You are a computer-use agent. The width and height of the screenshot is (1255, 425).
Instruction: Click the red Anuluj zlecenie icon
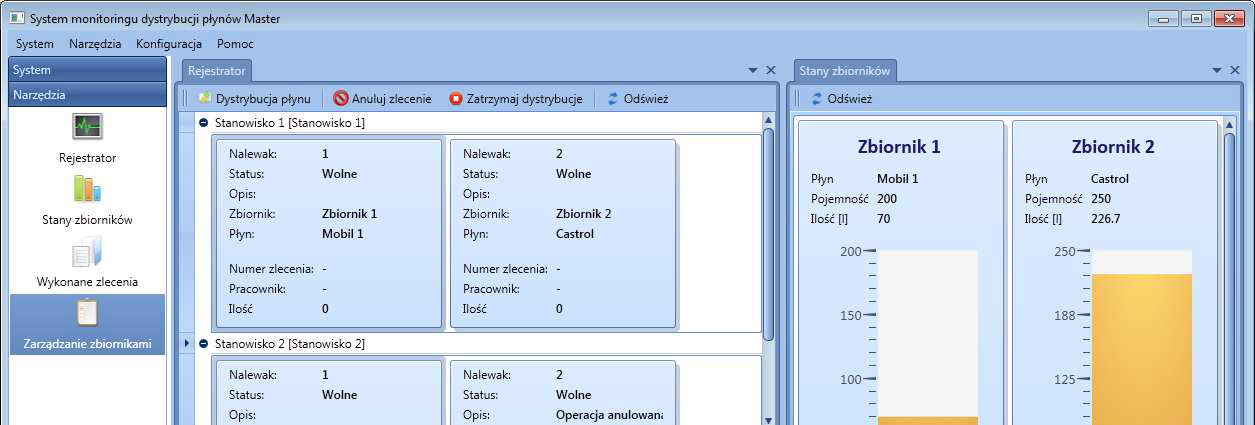pyautogui.click(x=341, y=99)
